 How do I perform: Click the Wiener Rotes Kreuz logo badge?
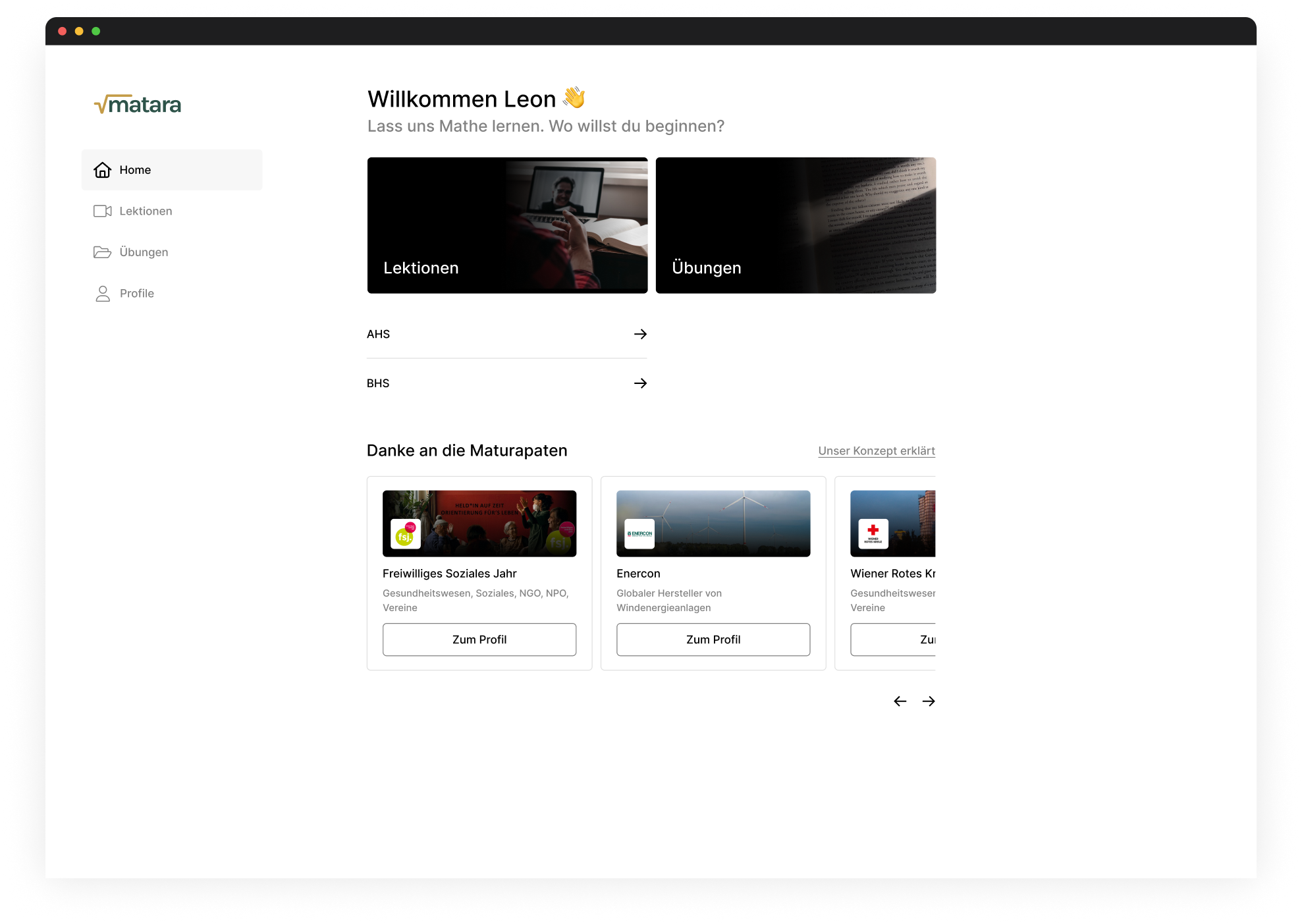(x=873, y=534)
